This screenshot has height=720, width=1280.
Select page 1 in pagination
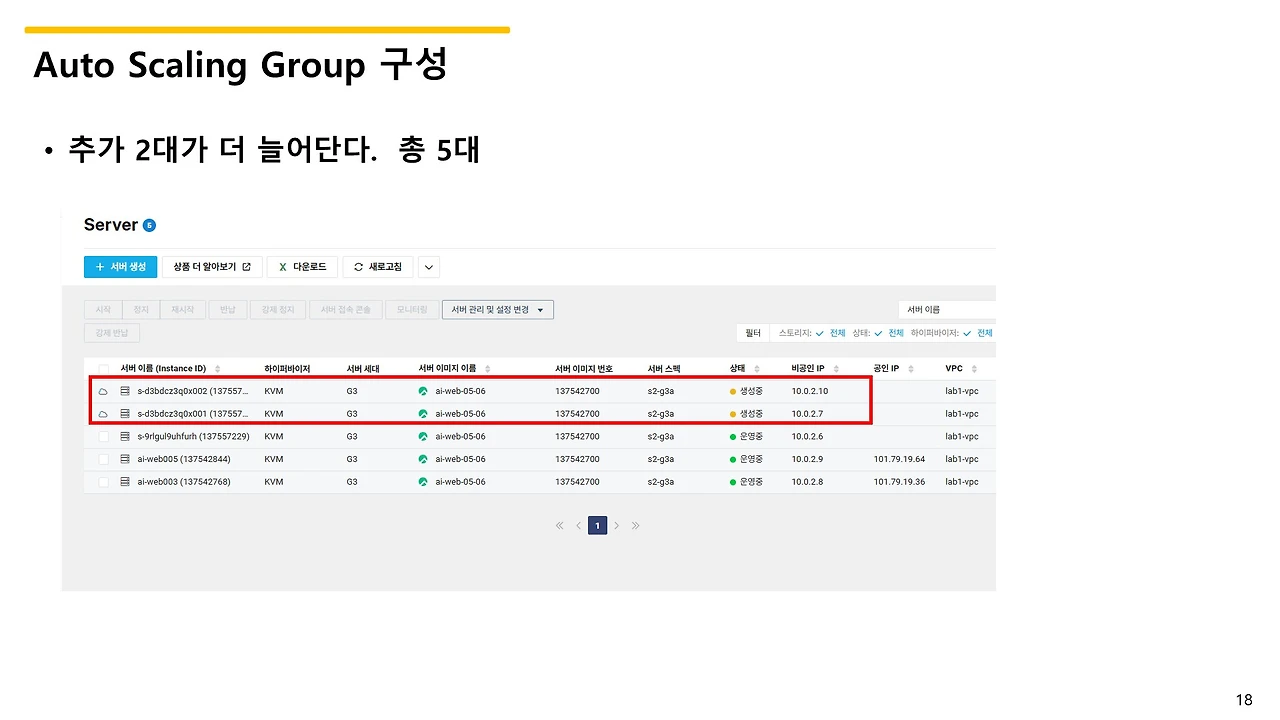597,525
